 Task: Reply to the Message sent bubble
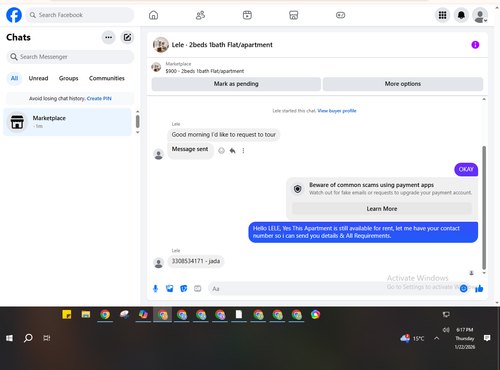pos(232,151)
